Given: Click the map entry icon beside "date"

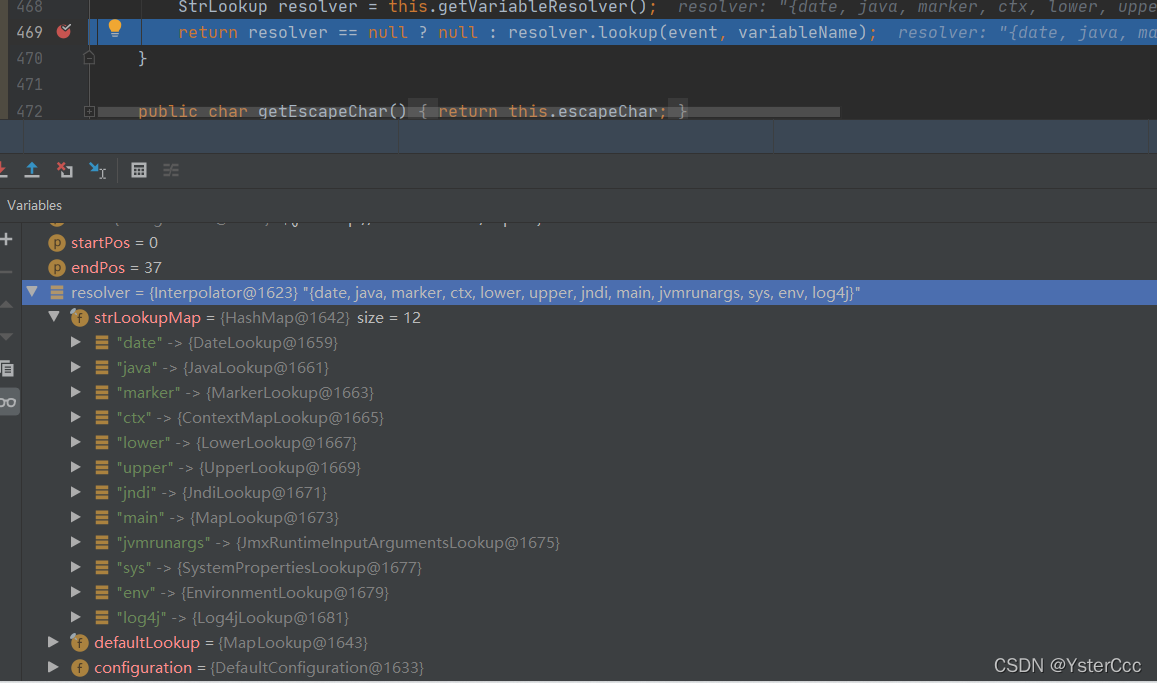Looking at the screenshot, I should [x=102, y=343].
